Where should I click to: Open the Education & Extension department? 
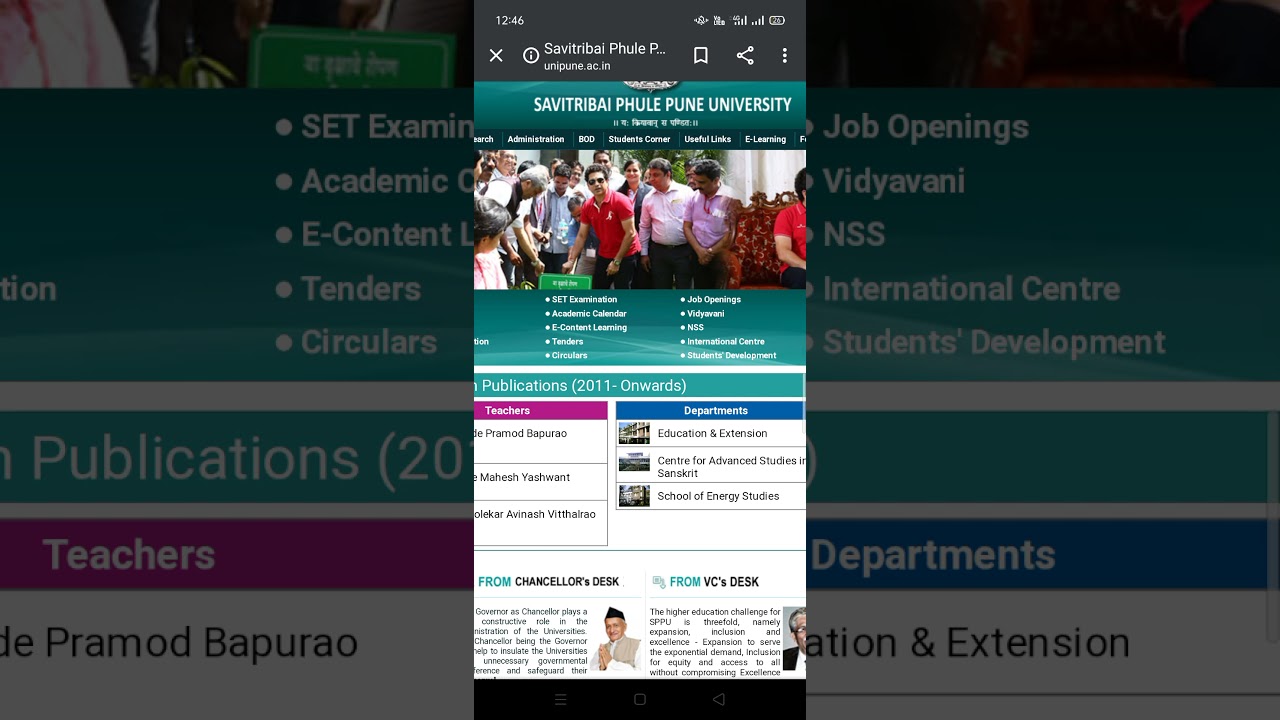(x=711, y=434)
